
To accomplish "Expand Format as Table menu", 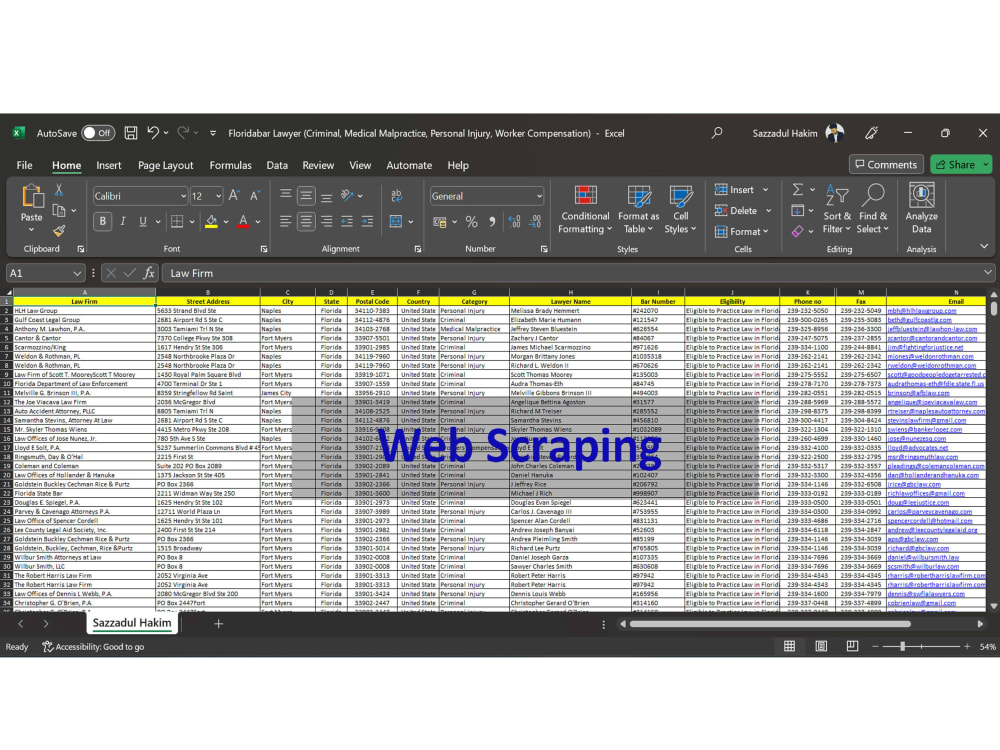I will [638, 209].
